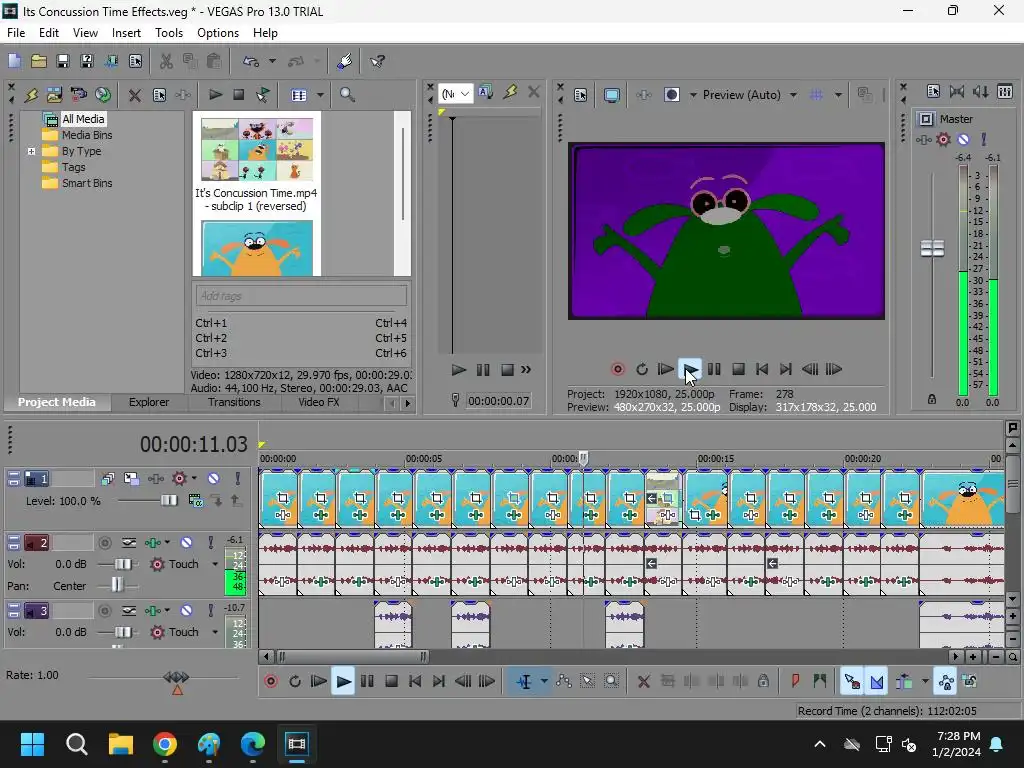Click the Add tags input field
Image resolution: width=1024 pixels, height=768 pixels.
pyautogui.click(x=301, y=296)
